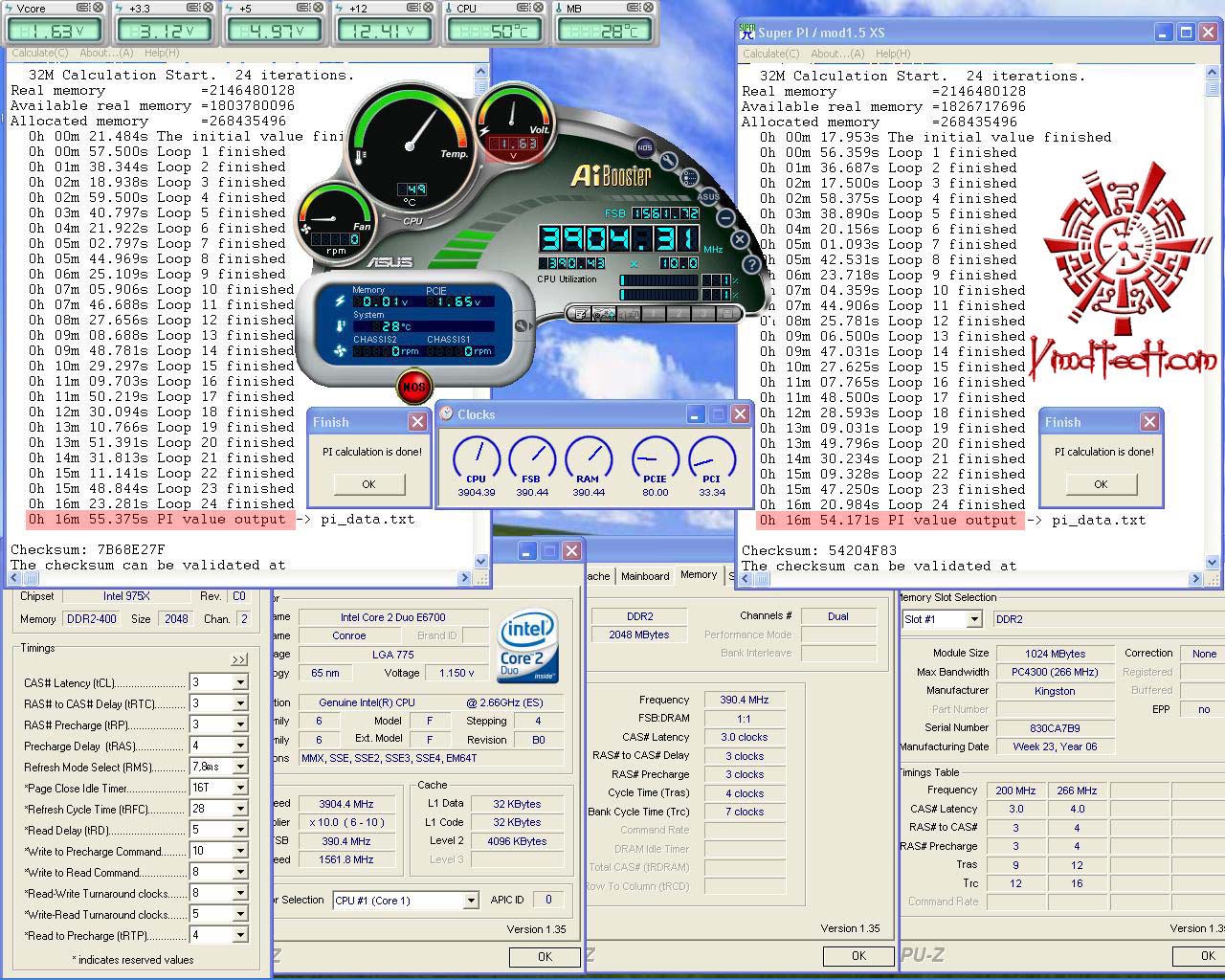Toggle the red NOS button below AI Booster
Viewport: 1225px width, 980px height.
[414, 388]
